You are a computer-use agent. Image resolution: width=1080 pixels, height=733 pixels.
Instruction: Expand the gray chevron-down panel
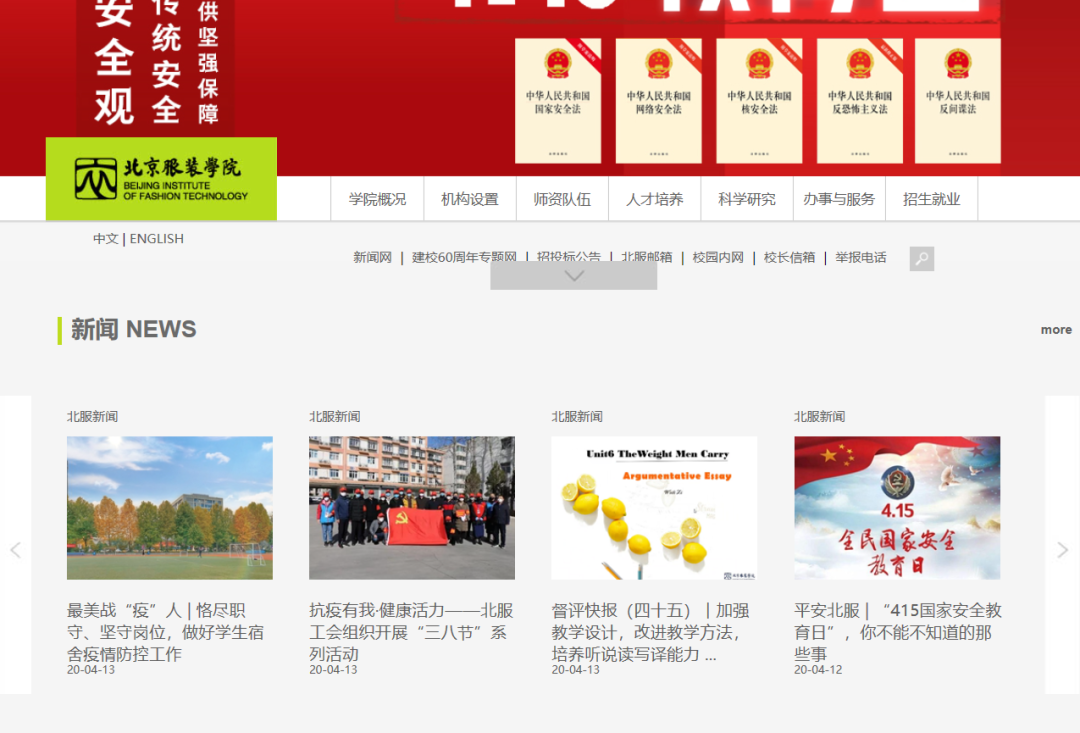pyautogui.click(x=573, y=276)
